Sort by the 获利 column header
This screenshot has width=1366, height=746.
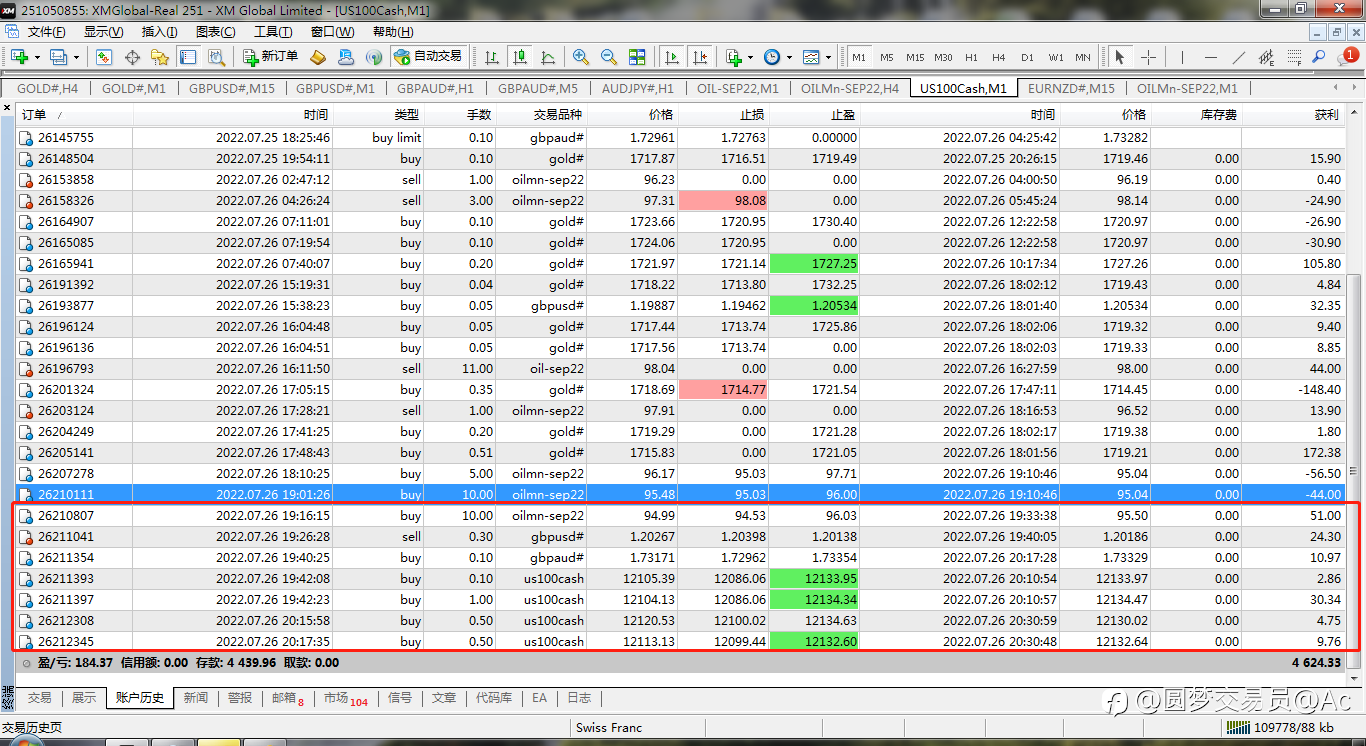pyautogui.click(x=1294, y=115)
